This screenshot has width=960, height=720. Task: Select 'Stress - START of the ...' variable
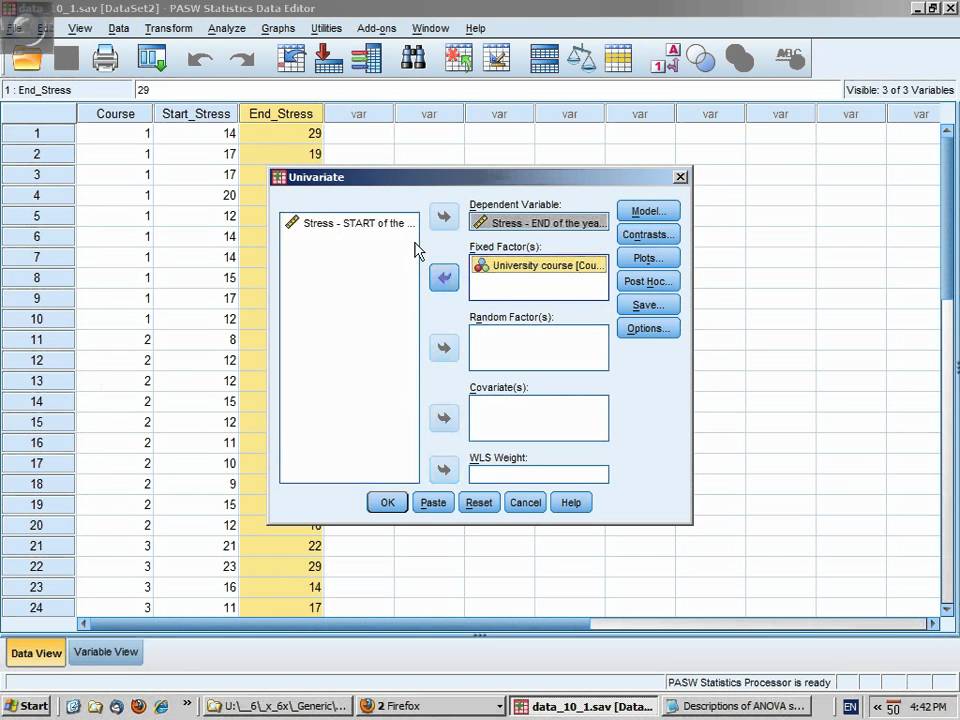point(350,223)
